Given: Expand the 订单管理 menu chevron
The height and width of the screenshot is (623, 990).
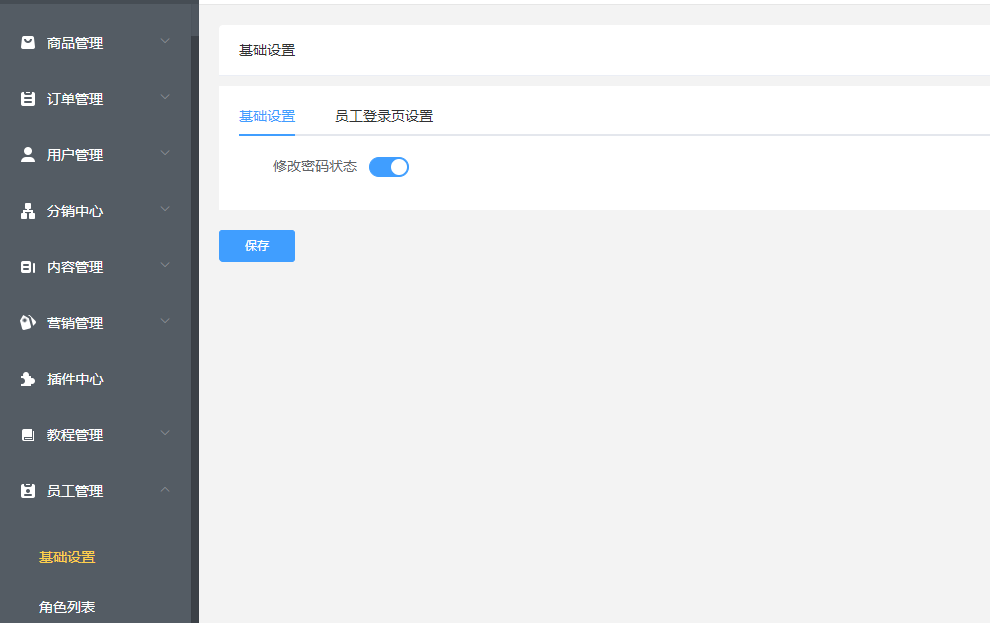Looking at the screenshot, I should click(165, 97).
